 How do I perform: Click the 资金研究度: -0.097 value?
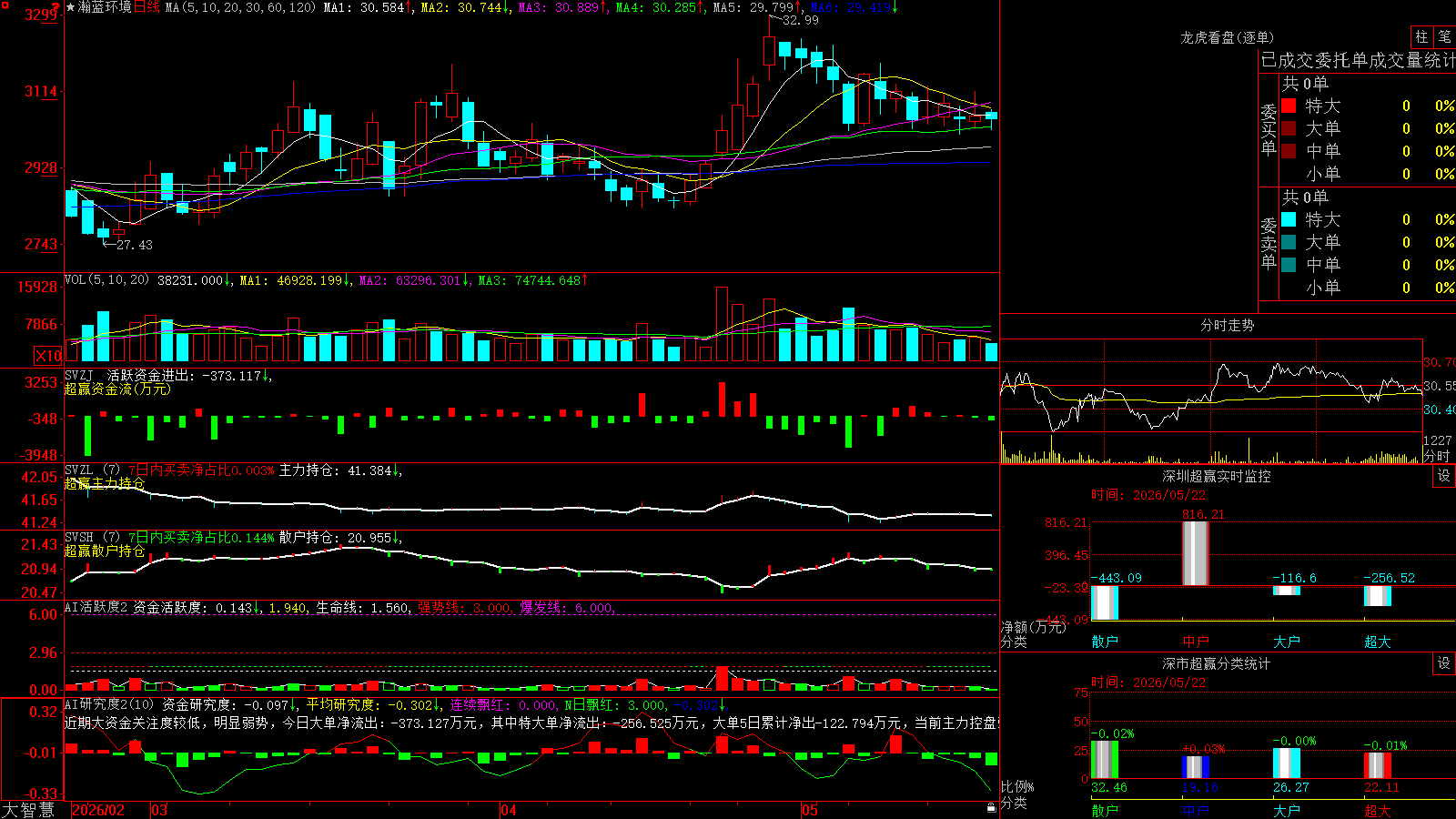click(x=226, y=705)
